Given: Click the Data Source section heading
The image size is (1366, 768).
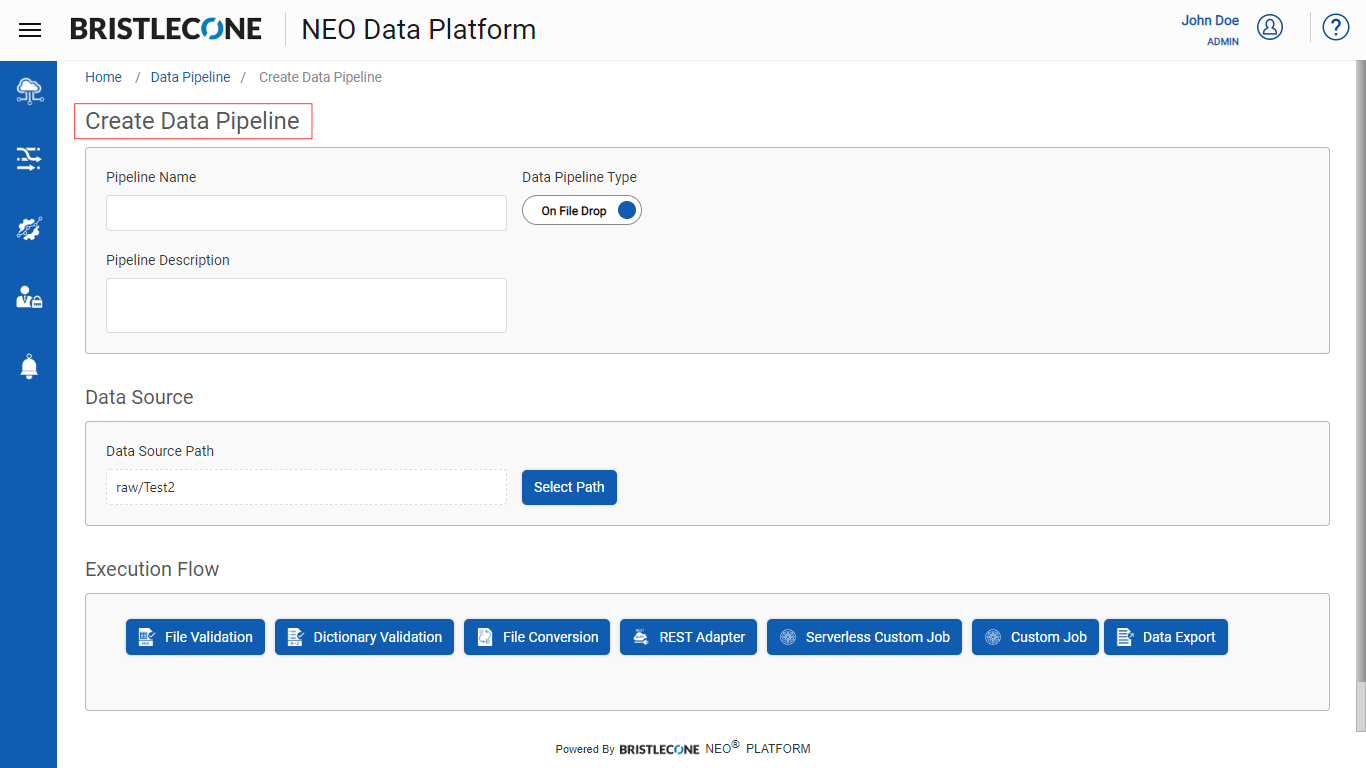Looking at the screenshot, I should (139, 397).
